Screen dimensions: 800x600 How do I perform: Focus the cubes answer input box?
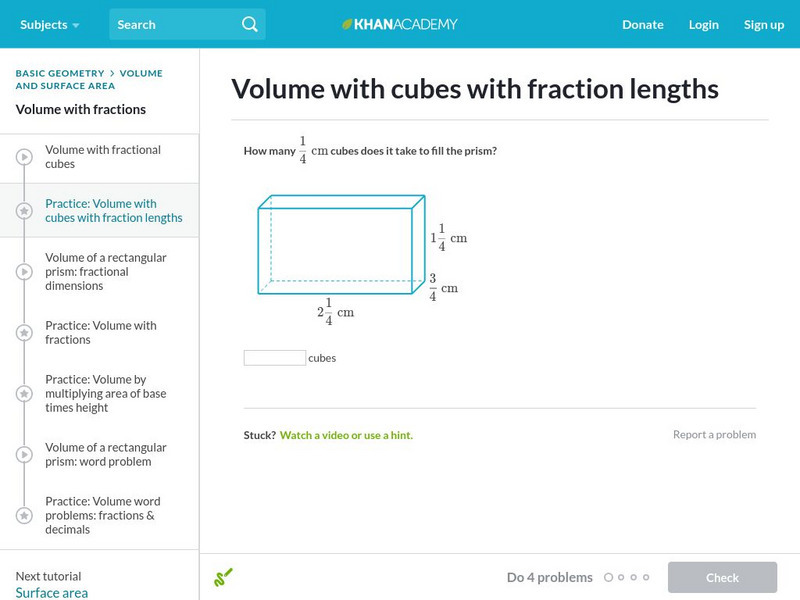[x=275, y=358]
